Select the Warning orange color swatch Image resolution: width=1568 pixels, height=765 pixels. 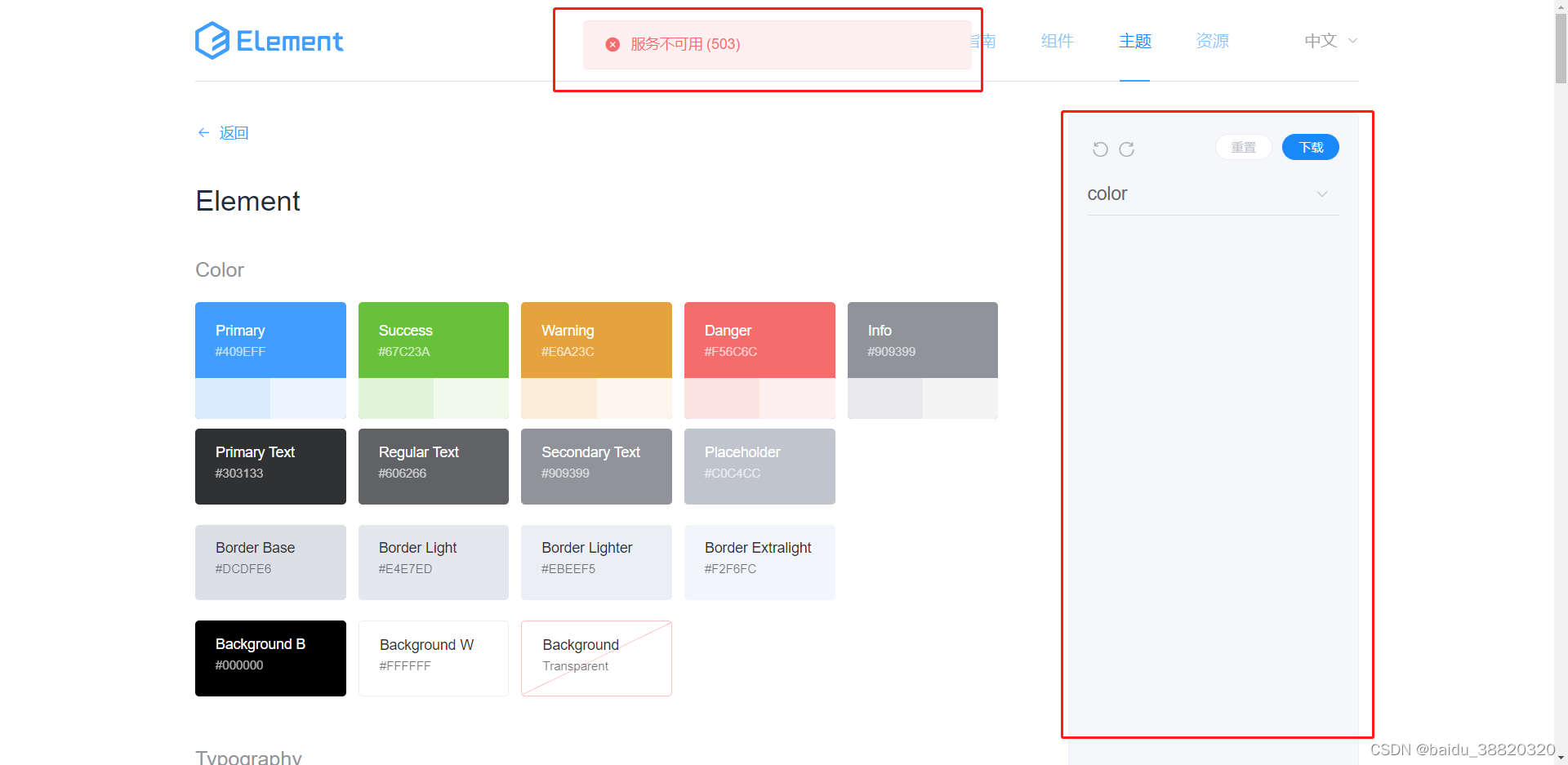(595, 340)
